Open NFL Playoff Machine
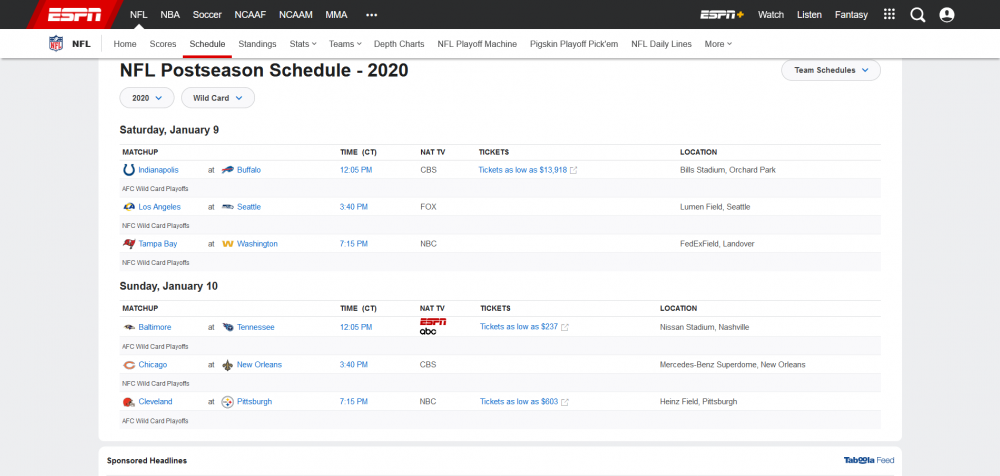 pos(477,44)
